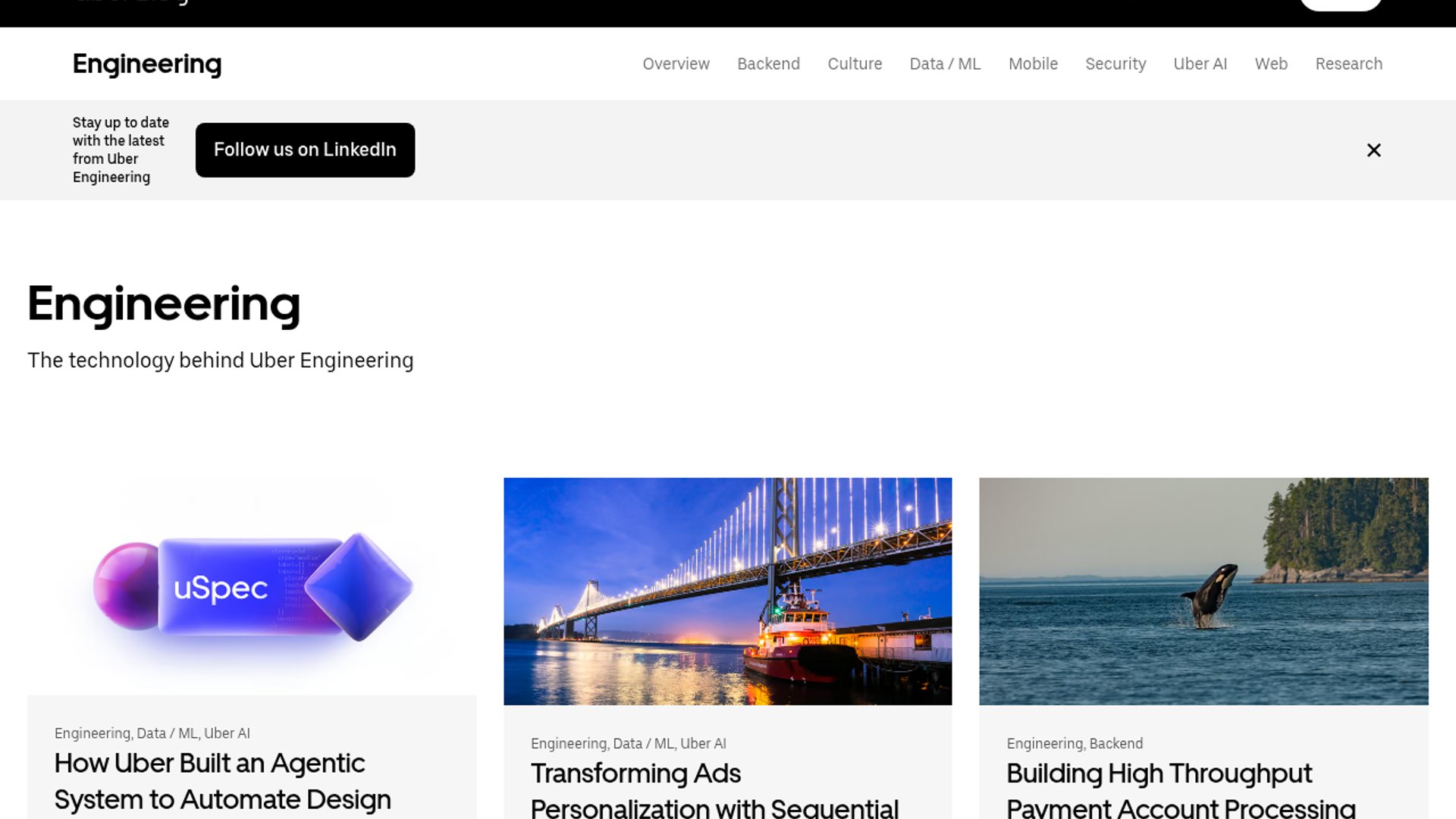Open the Culture category link
Viewport: 1456px width, 819px height.
click(855, 64)
